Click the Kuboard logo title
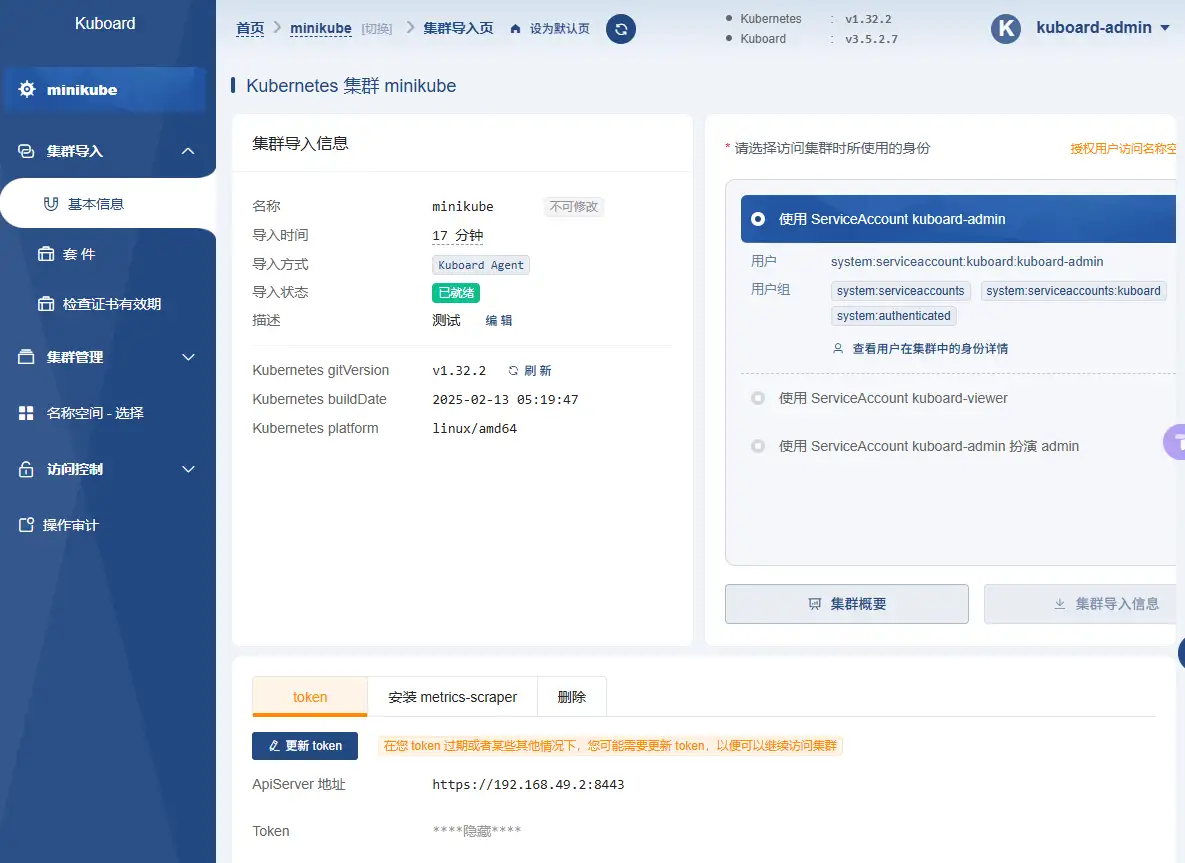 (105, 23)
